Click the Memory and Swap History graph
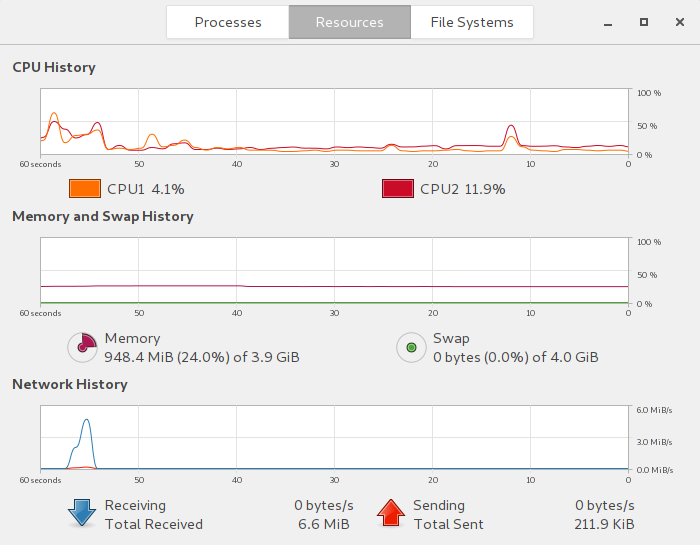Screen dimensions: 700x545 coord(334,270)
